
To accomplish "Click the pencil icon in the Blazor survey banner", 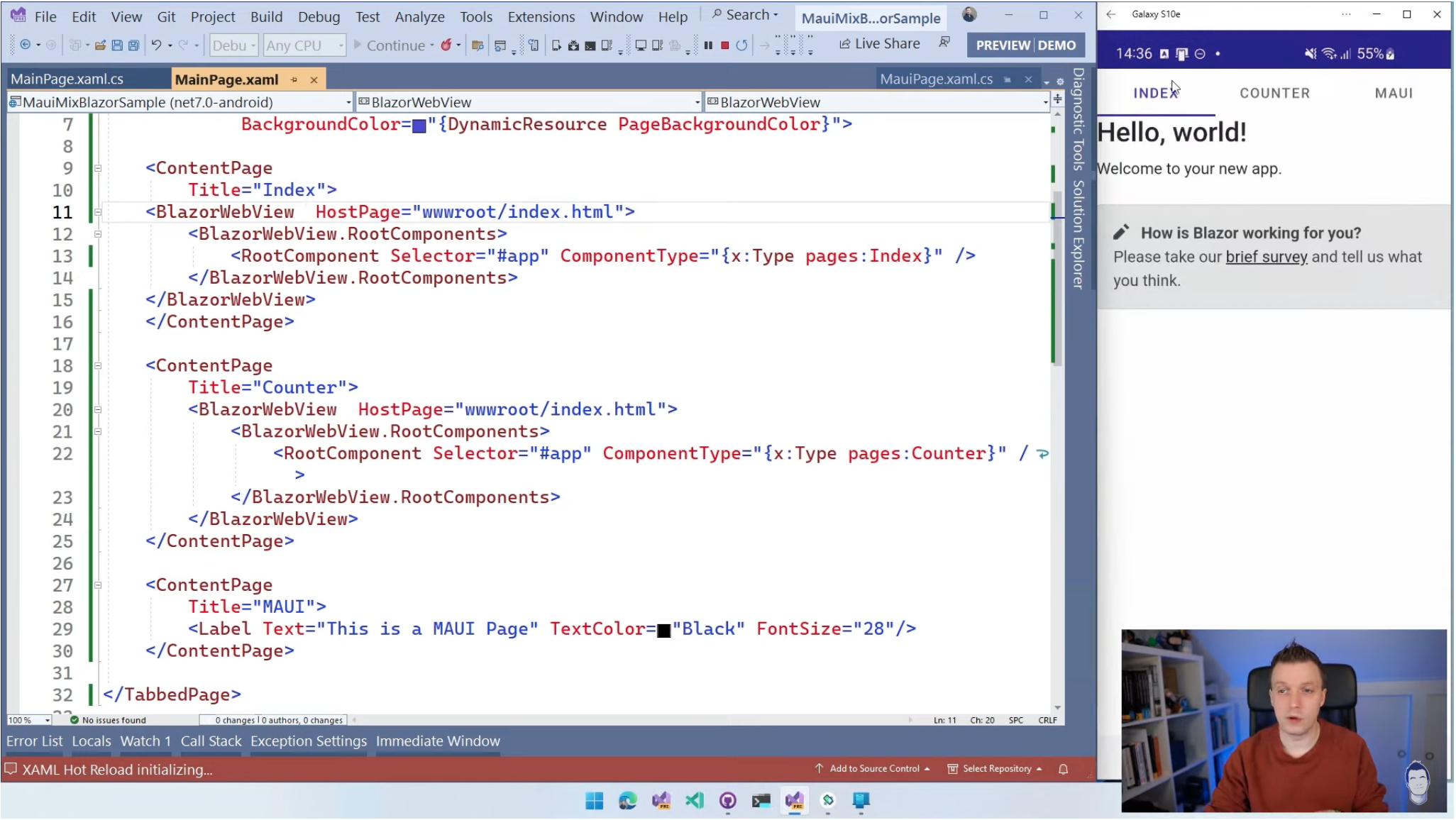I will point(1121,233).
